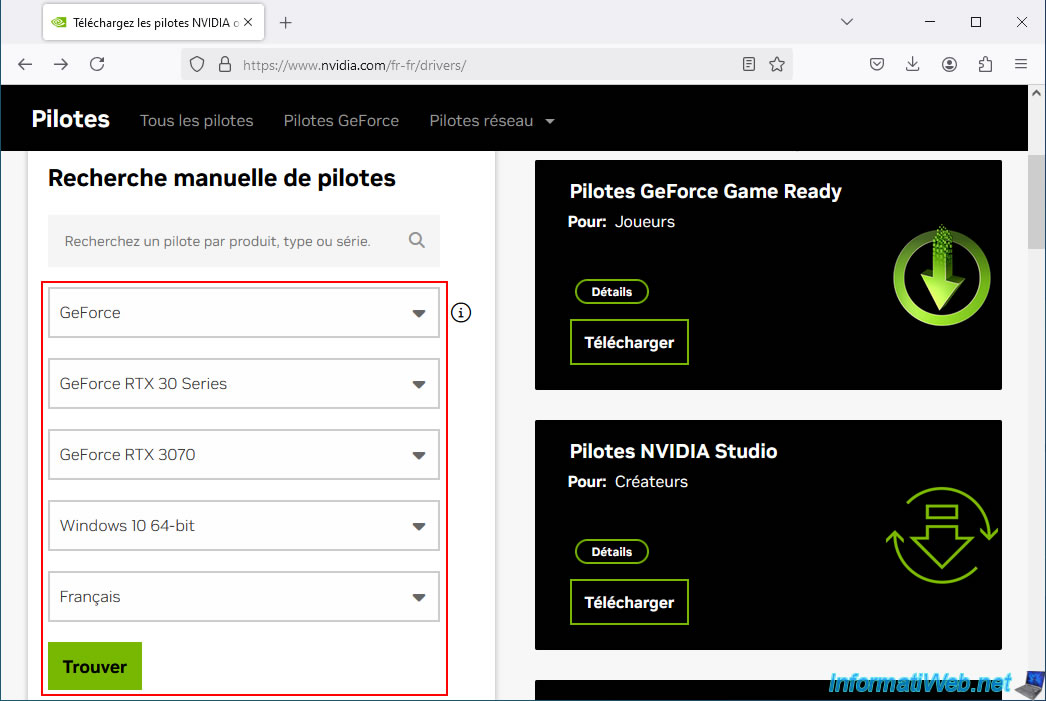Close the NVIDIA drivers tab
Image resolution: width=1046 pixels, height=701 pixels.
[x=248, y=23]
